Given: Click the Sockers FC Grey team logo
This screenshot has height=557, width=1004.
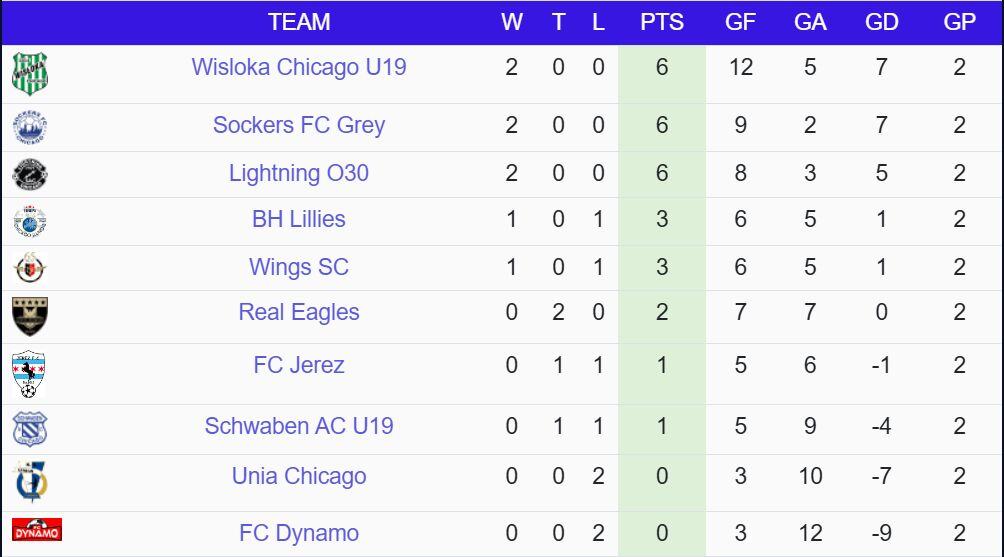Looking at the screenshot, I should tap(30, 127).
